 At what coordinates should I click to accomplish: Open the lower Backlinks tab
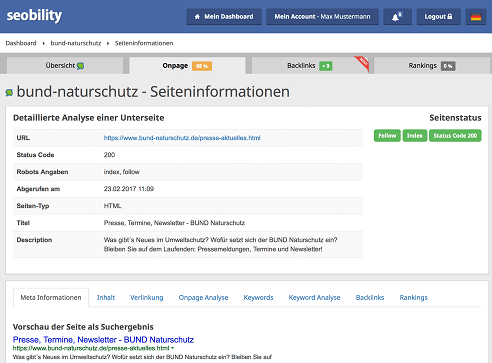(370, 298)
